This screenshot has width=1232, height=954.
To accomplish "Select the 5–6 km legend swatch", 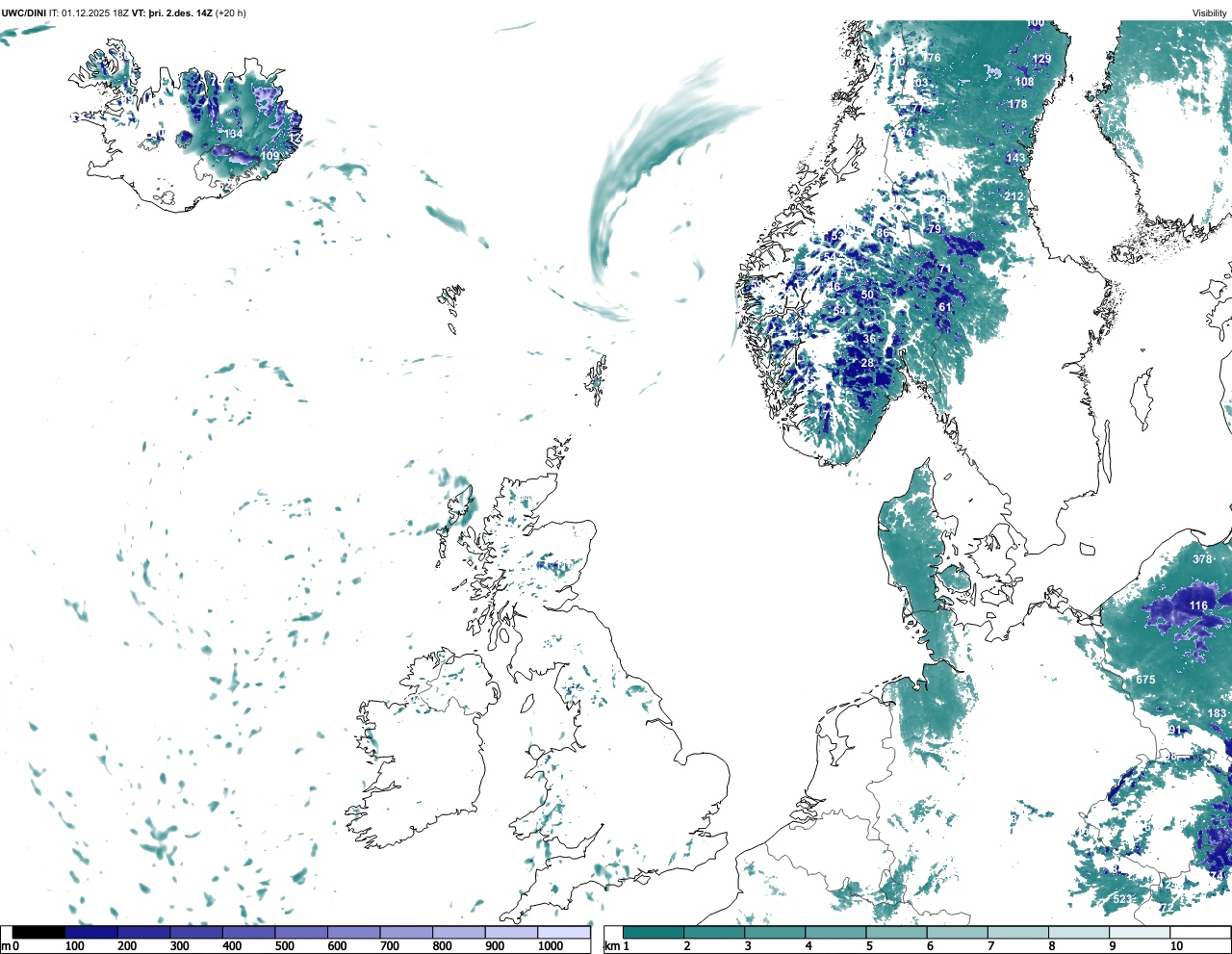I will [897, 932].
